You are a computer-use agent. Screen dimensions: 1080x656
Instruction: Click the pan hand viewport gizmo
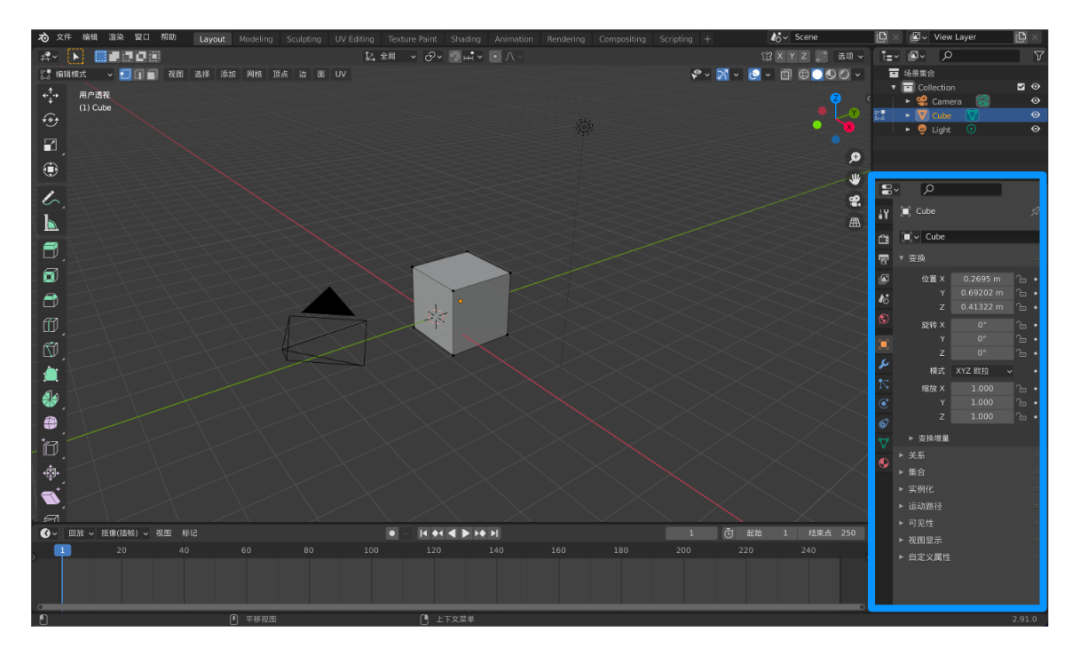[855, 179]
